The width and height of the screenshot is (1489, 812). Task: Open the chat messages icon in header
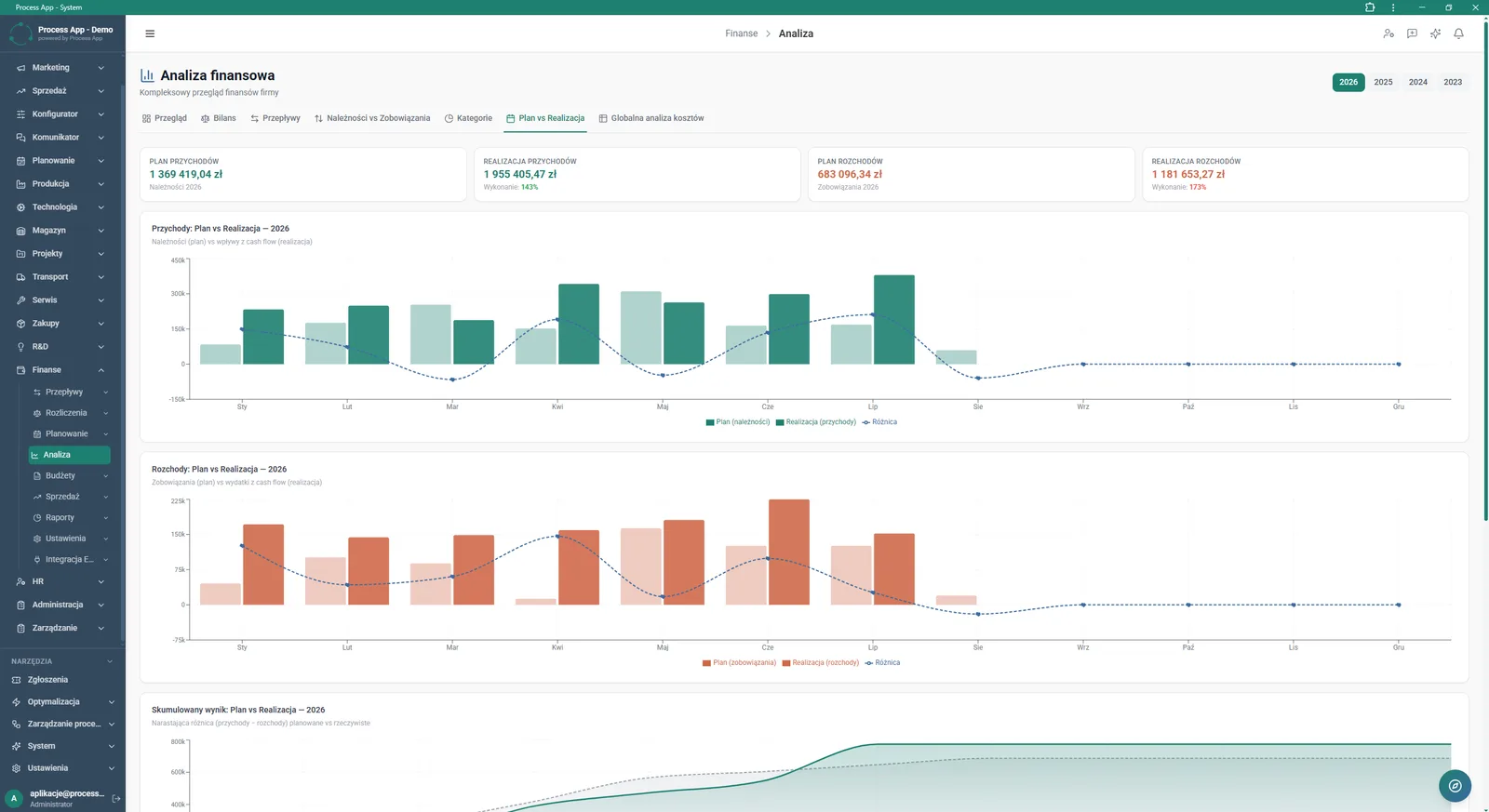1412,33
